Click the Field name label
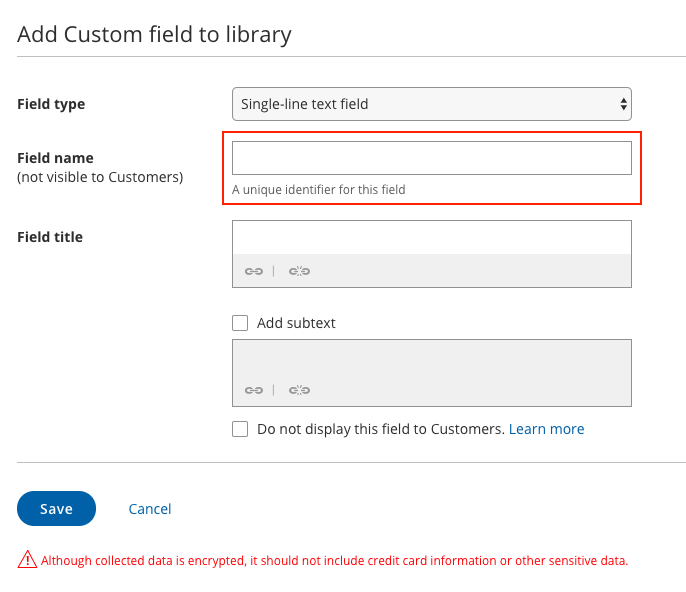Image resolution: width=686 pixels, height=592 pixels. click(x=55, y=158)
